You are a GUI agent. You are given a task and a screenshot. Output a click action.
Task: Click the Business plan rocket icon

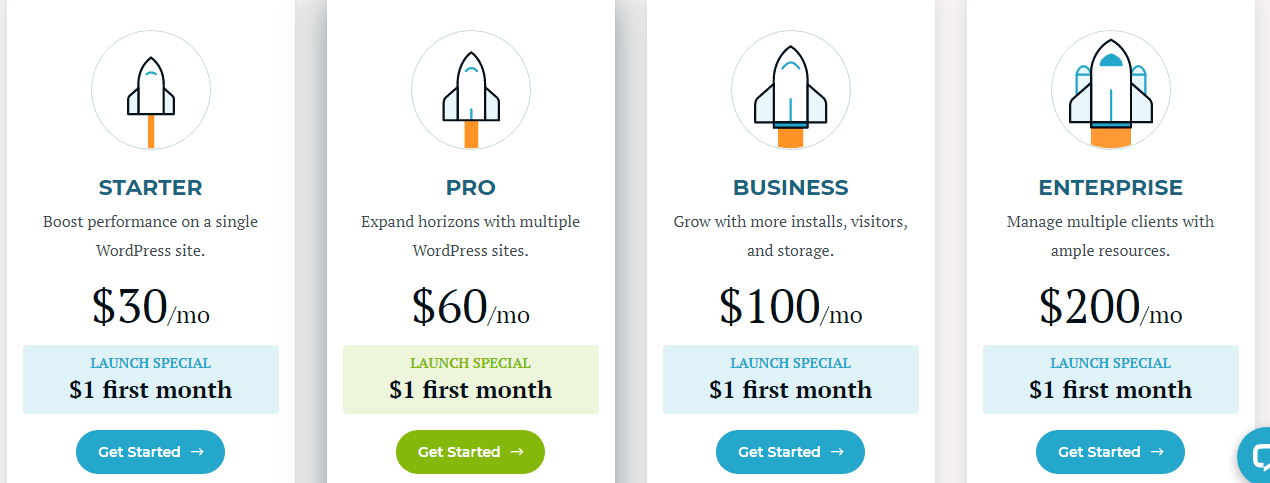(x=791, y=90)
